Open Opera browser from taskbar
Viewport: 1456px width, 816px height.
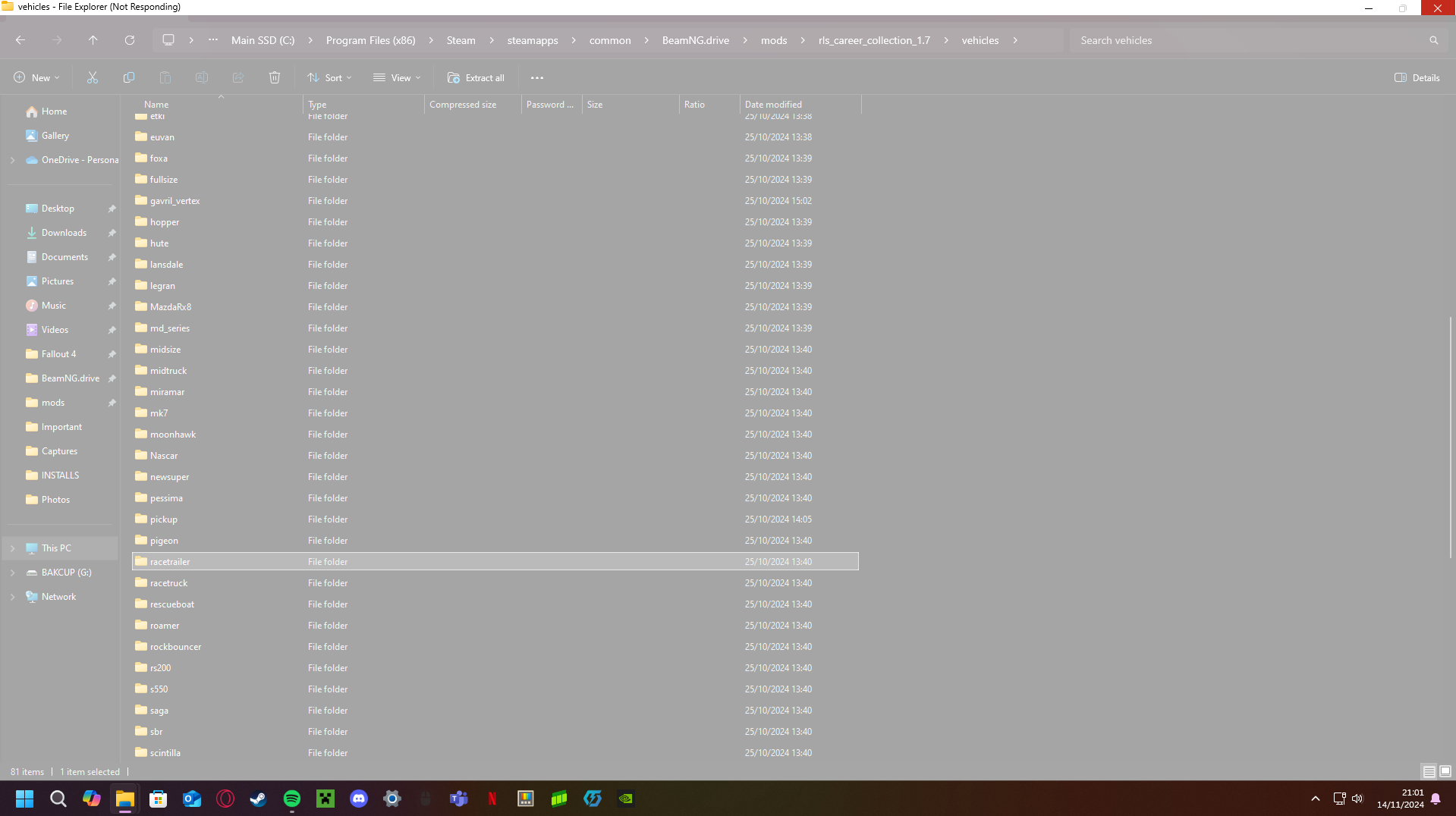point(225,799)
